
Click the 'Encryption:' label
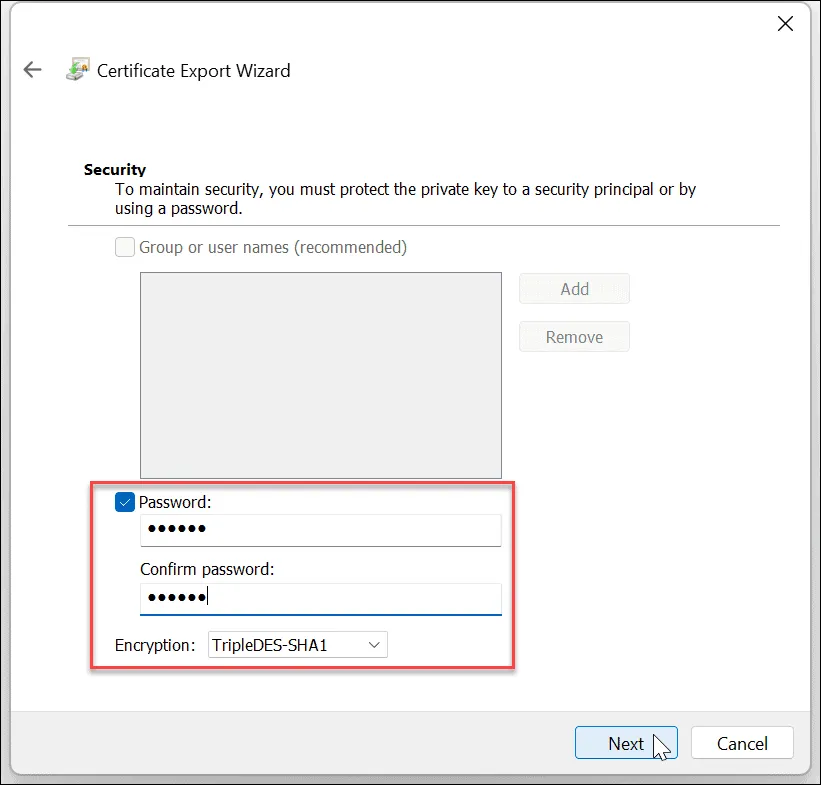click(x=155, y=645)
